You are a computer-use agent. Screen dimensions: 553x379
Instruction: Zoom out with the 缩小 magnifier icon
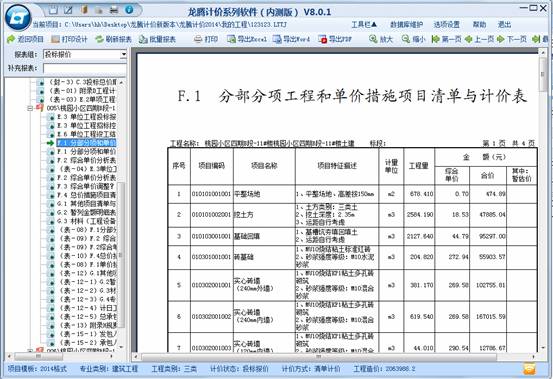coord(406,39)
